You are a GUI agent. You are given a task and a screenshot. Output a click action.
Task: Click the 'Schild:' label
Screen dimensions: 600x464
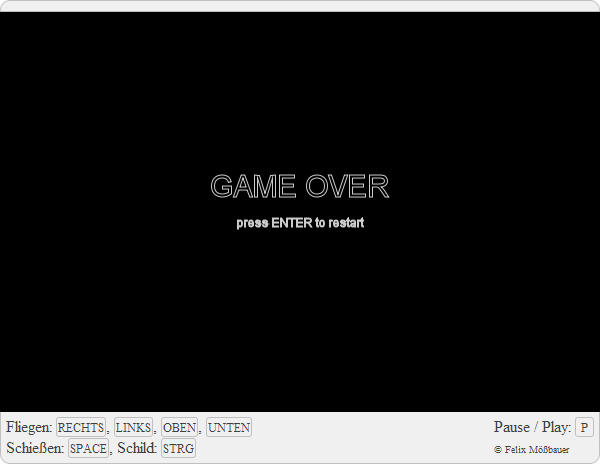pos(137,448)
